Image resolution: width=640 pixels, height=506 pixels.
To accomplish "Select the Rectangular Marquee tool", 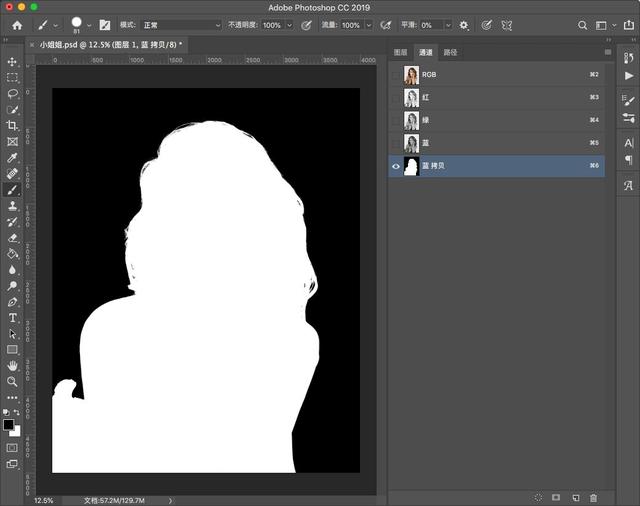I will click(12, 78).
